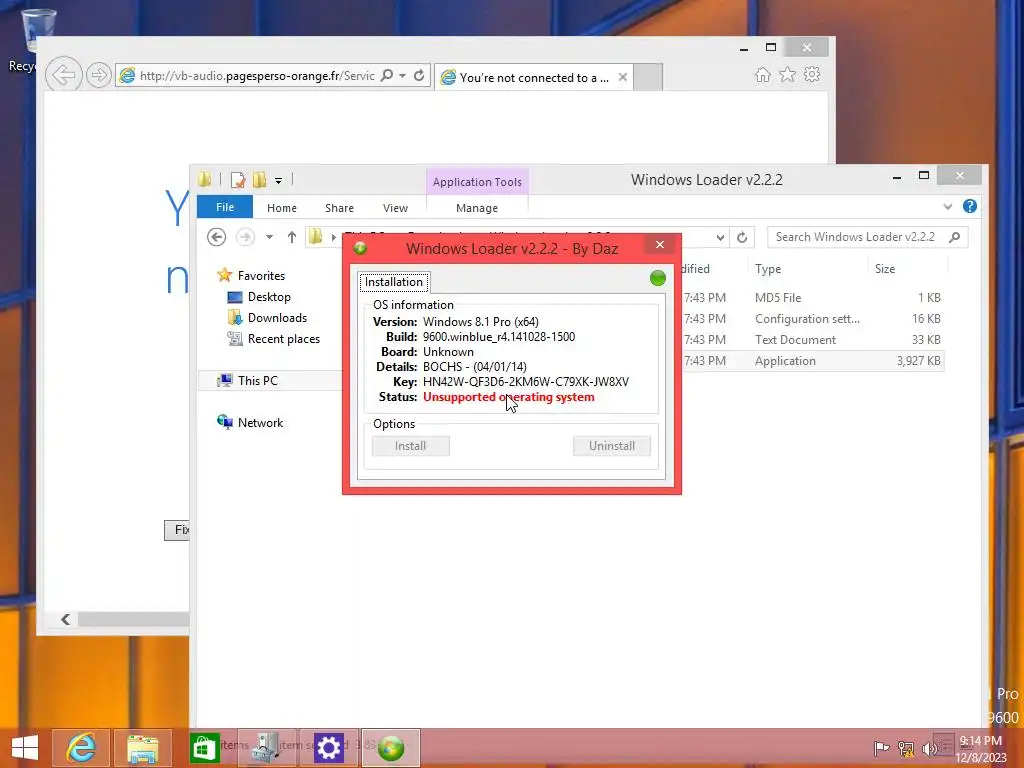Viewport: 1024px width, 768px height.
Task: Refresh the Explorer folder view
Action: [x=742, y=237]
